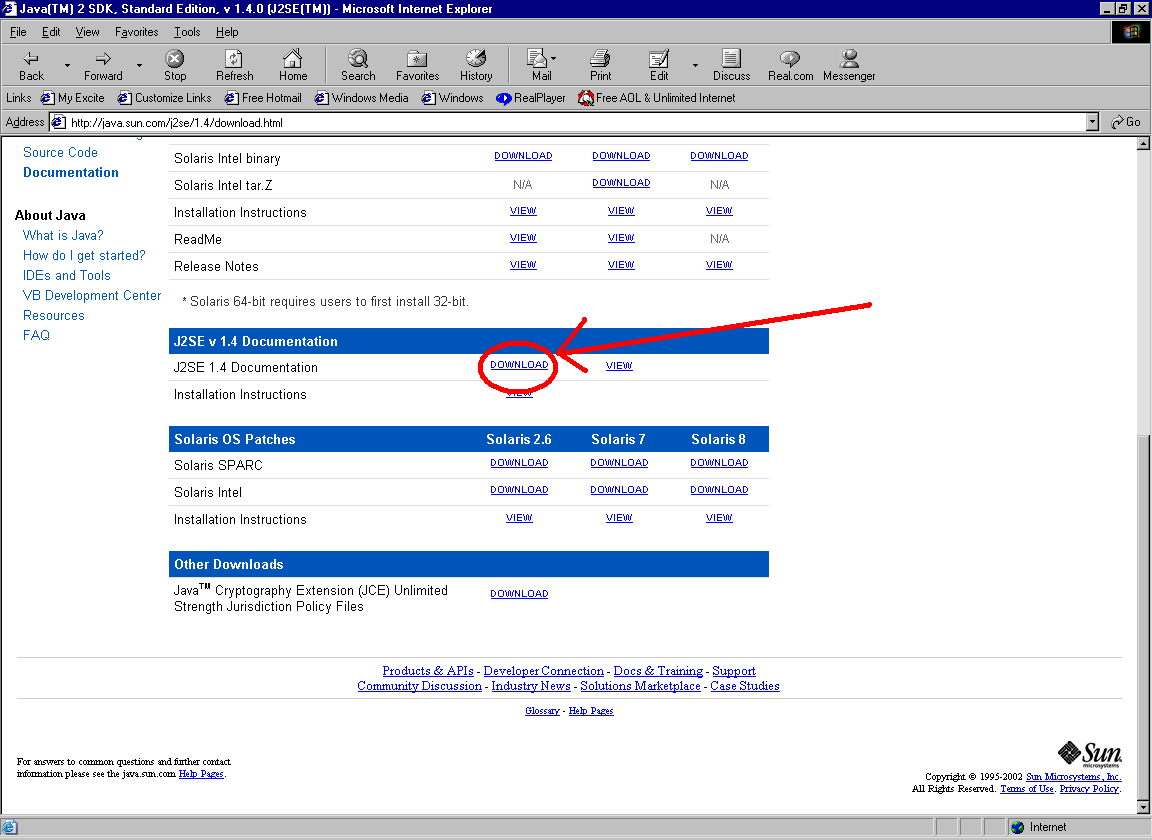The image size is (1152, 840).
Task: Click the vertical scrollbar up arrow
Action: 1143,144
